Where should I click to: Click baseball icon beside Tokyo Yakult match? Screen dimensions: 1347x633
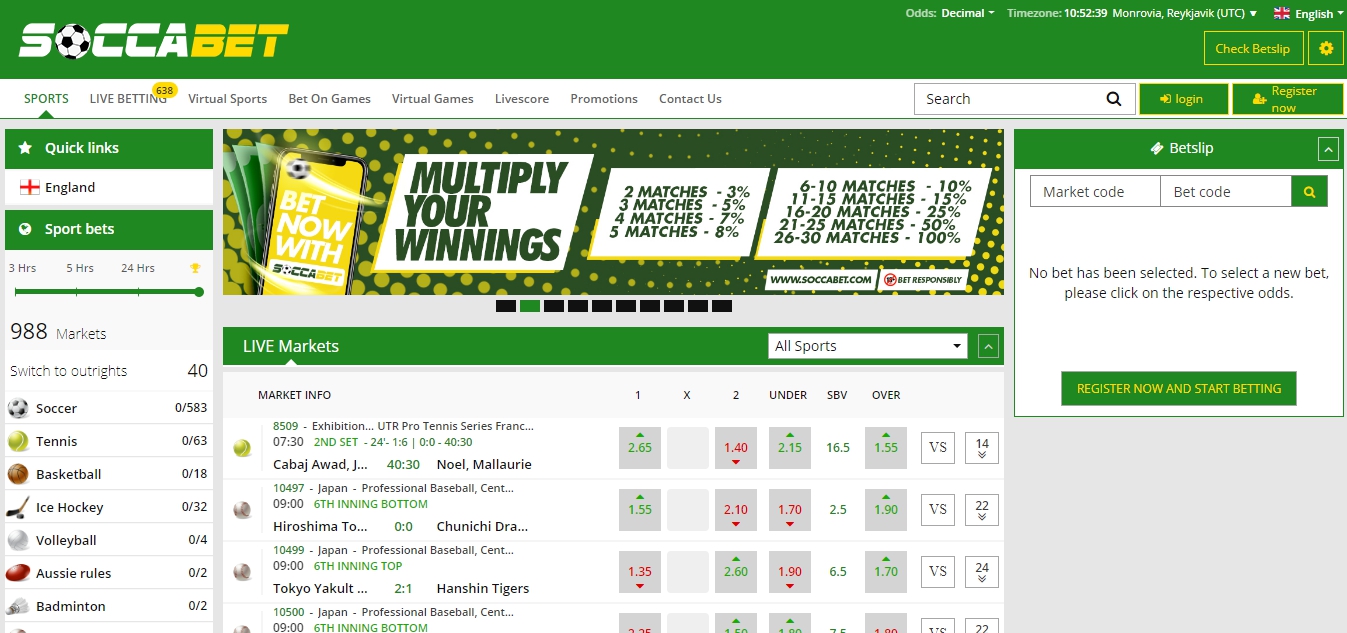pos(242,572)
